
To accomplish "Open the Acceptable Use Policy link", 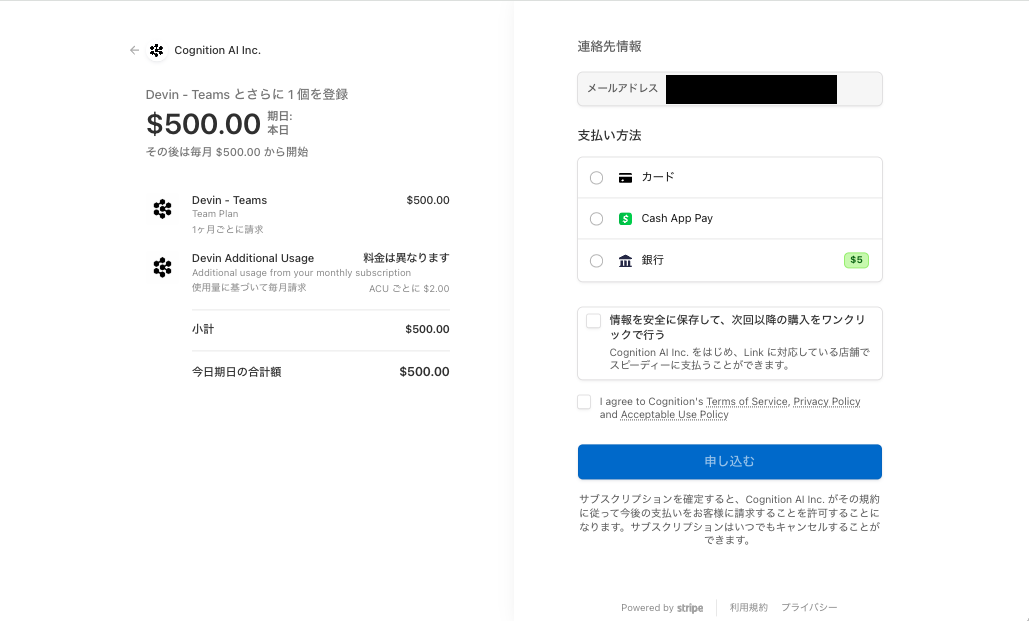I will point(675,414).
